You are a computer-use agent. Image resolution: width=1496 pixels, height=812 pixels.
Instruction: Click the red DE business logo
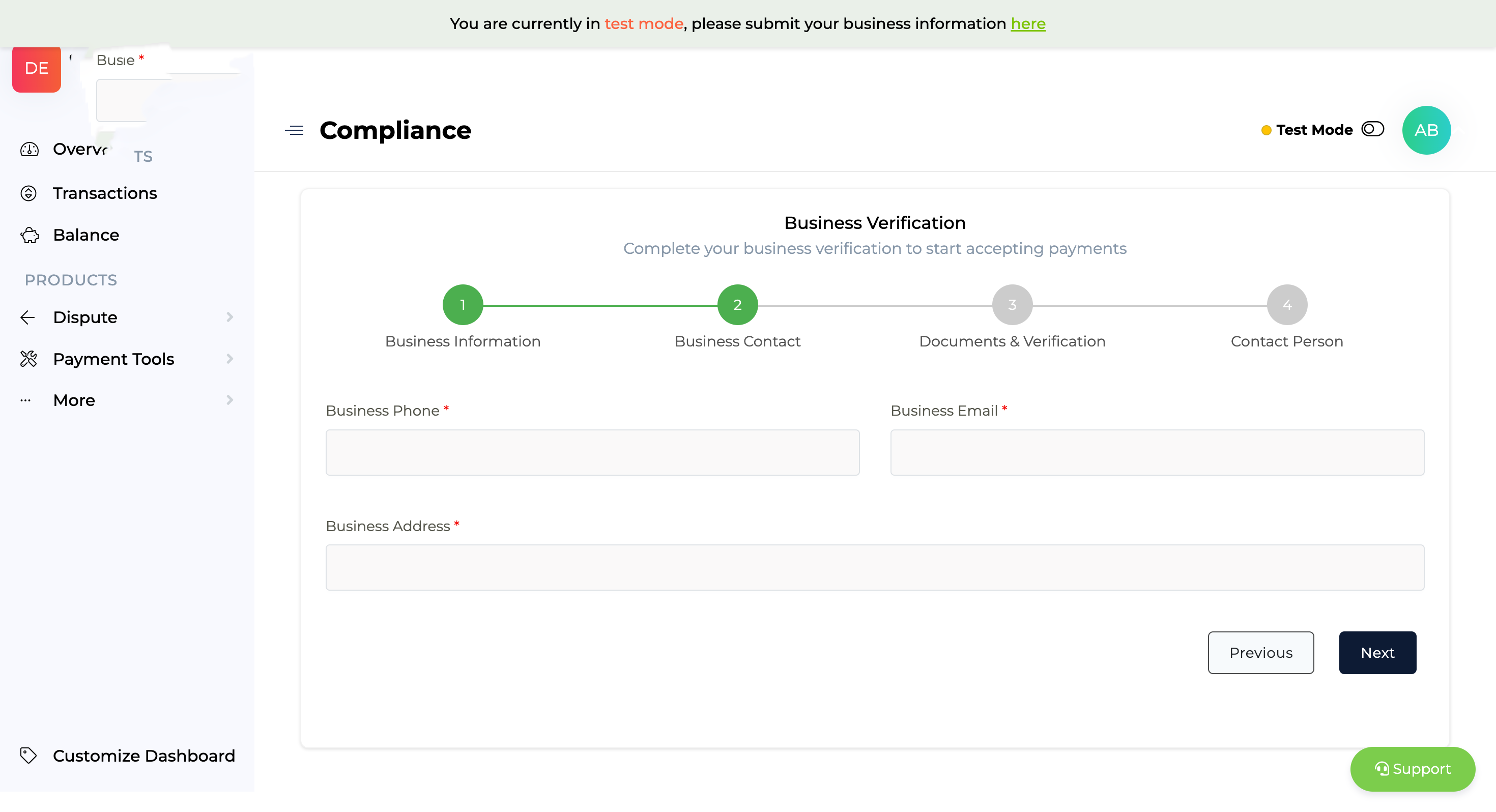coord(37,69)
